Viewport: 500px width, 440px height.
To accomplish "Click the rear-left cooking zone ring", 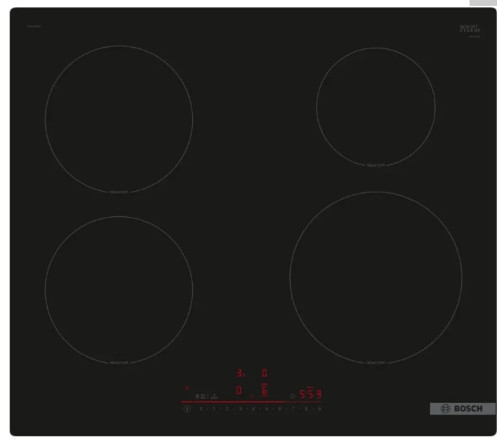I will tap(119, 119).
